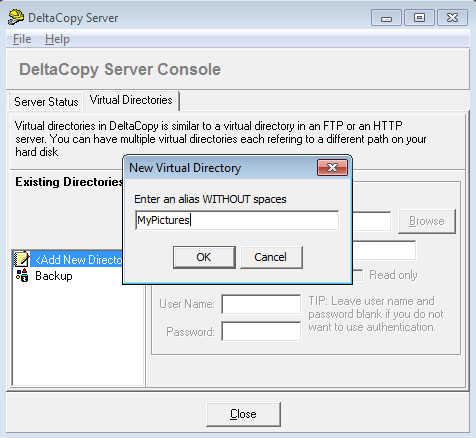Click the Backup directory icon

22,275
